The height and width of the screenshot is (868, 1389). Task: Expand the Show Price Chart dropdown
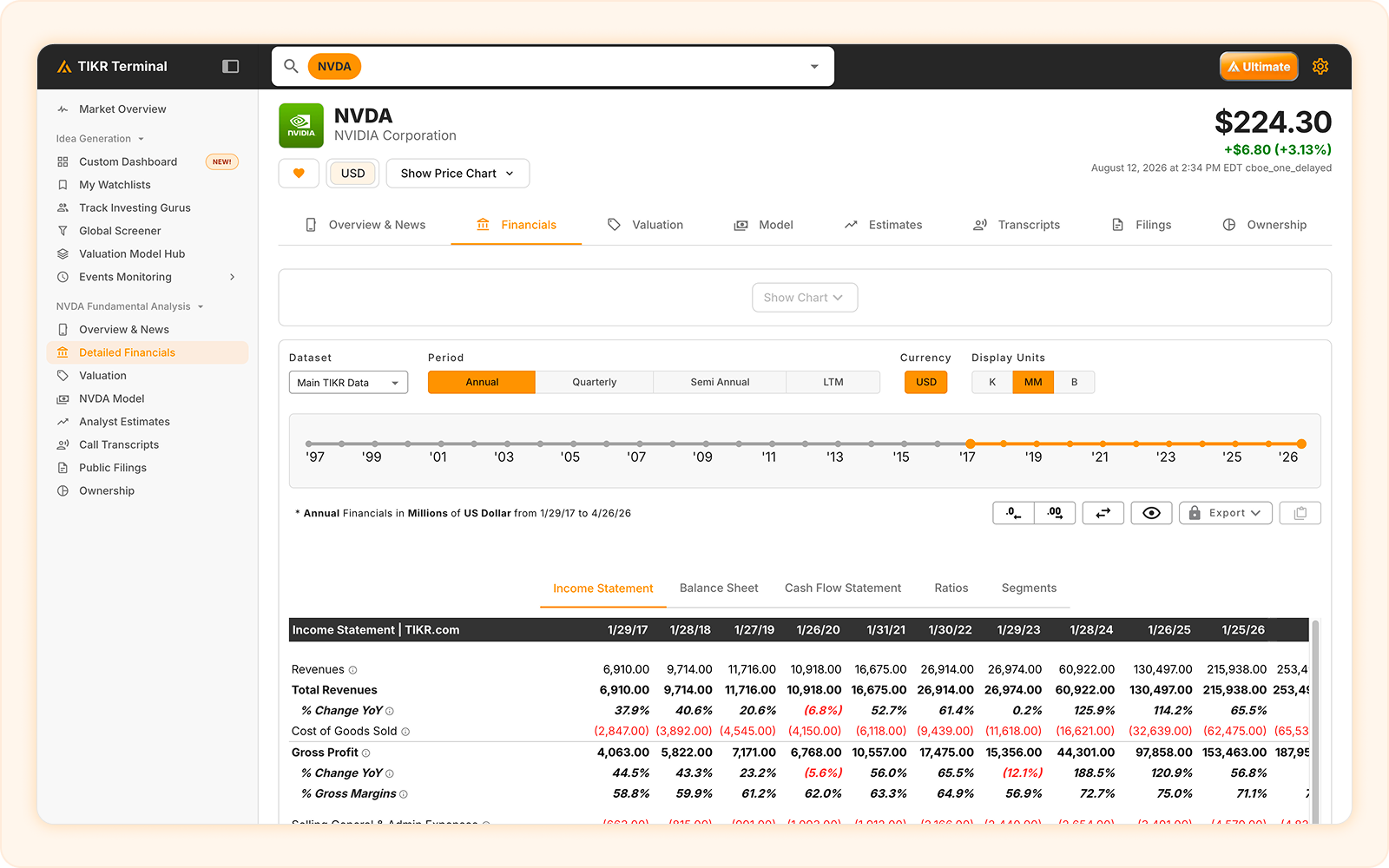tap(458, 174)
